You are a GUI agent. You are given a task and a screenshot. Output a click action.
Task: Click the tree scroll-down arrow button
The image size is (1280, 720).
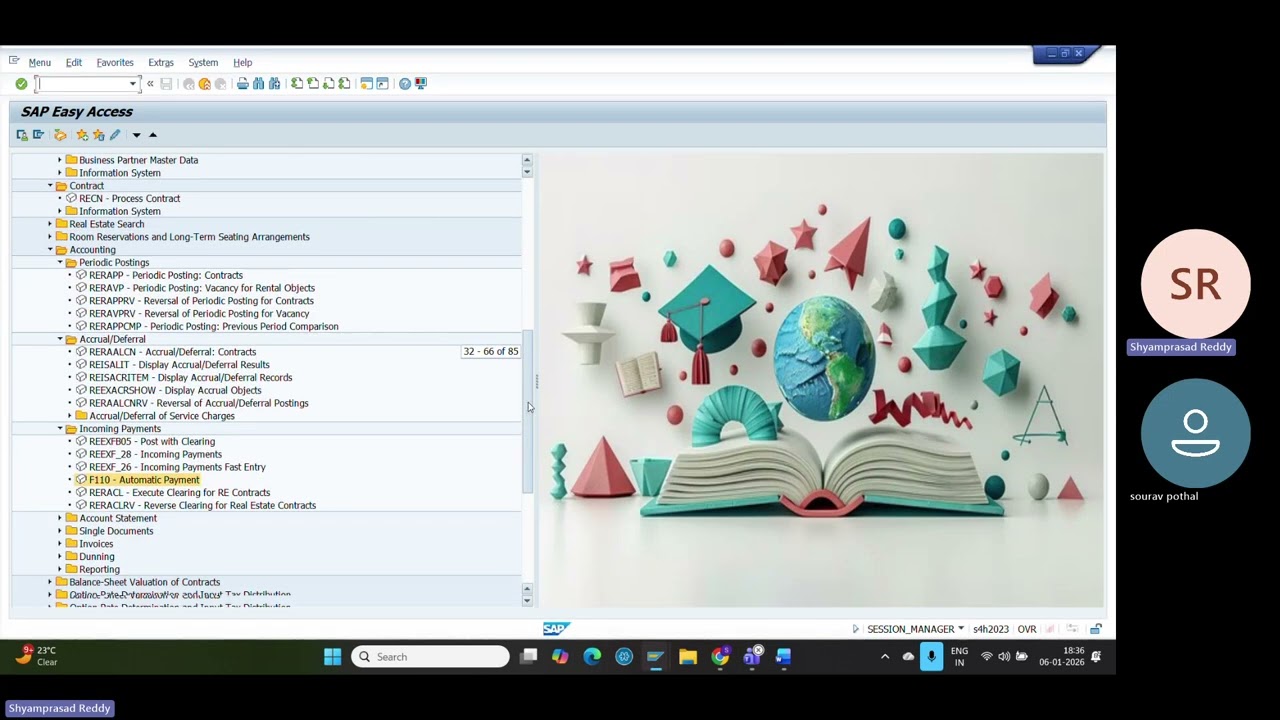pos(528,600)
